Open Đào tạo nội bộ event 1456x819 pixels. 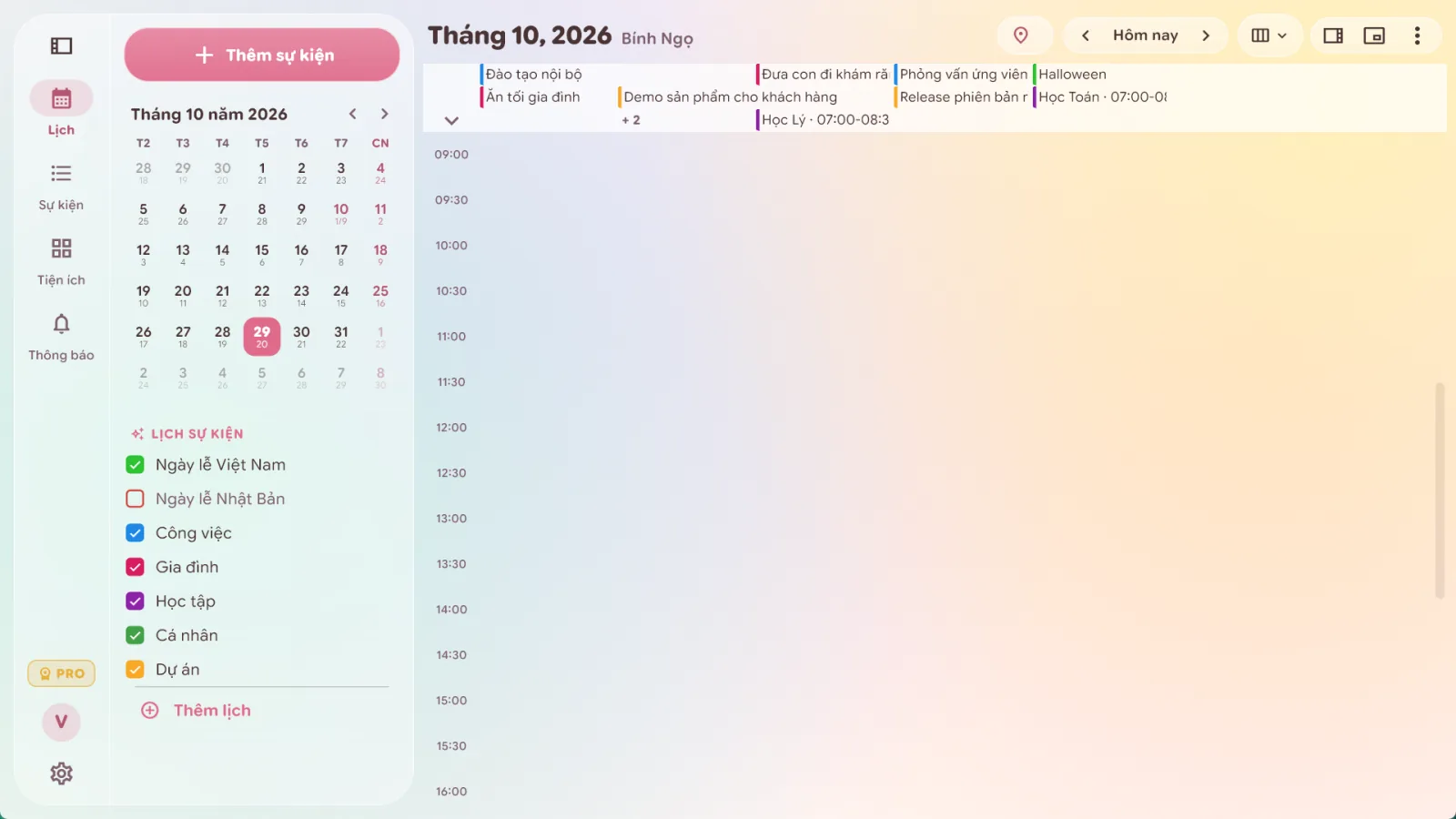[x=548, y=75]
